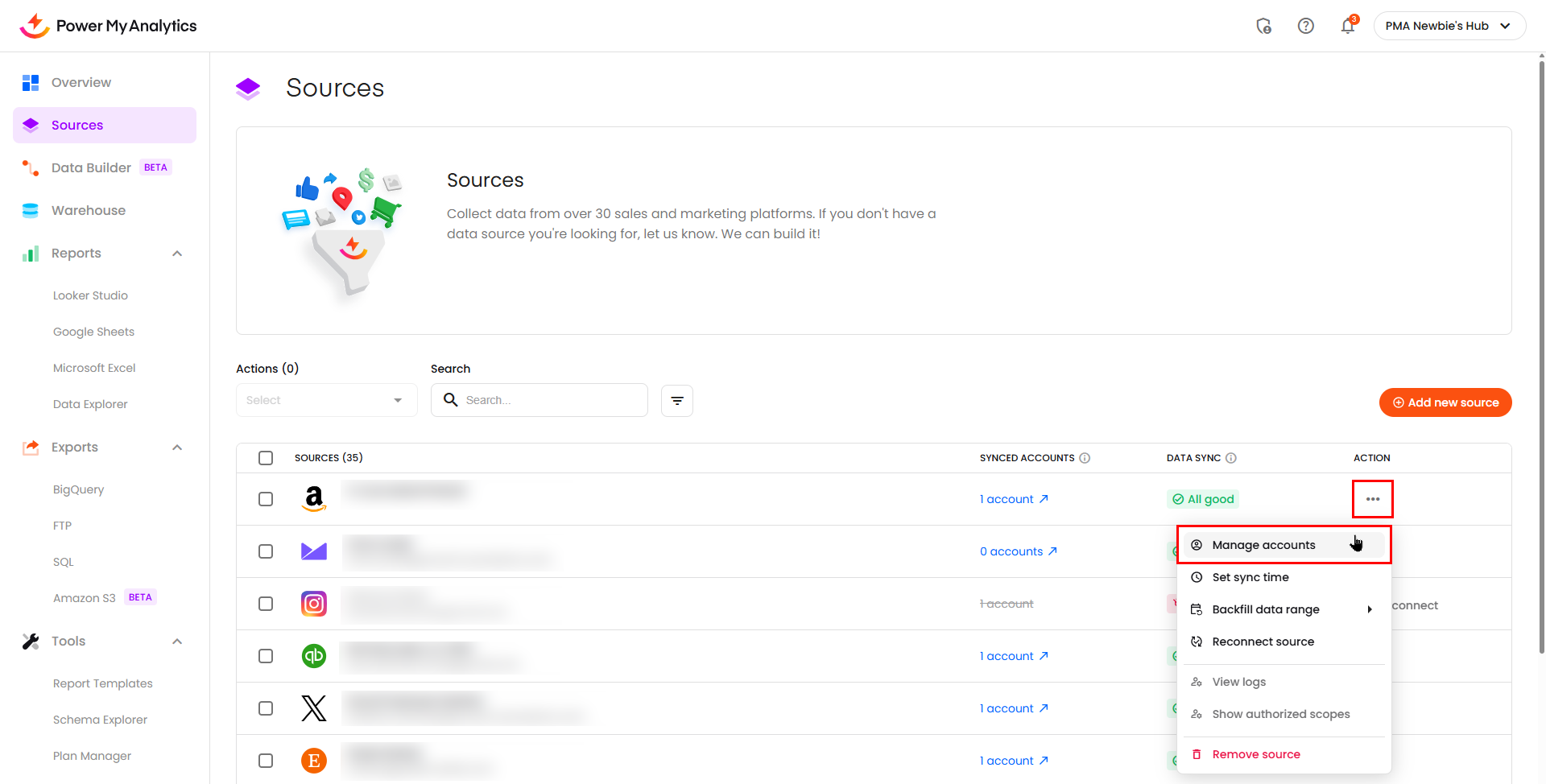Open the 0 accounts link
The image size is (1546, 784).
[x=1017, y=551]
